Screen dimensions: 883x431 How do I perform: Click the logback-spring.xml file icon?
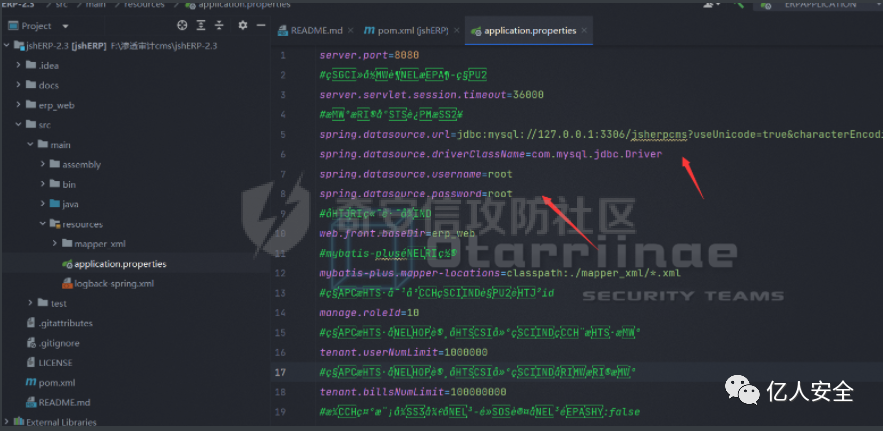pos(67,283)
